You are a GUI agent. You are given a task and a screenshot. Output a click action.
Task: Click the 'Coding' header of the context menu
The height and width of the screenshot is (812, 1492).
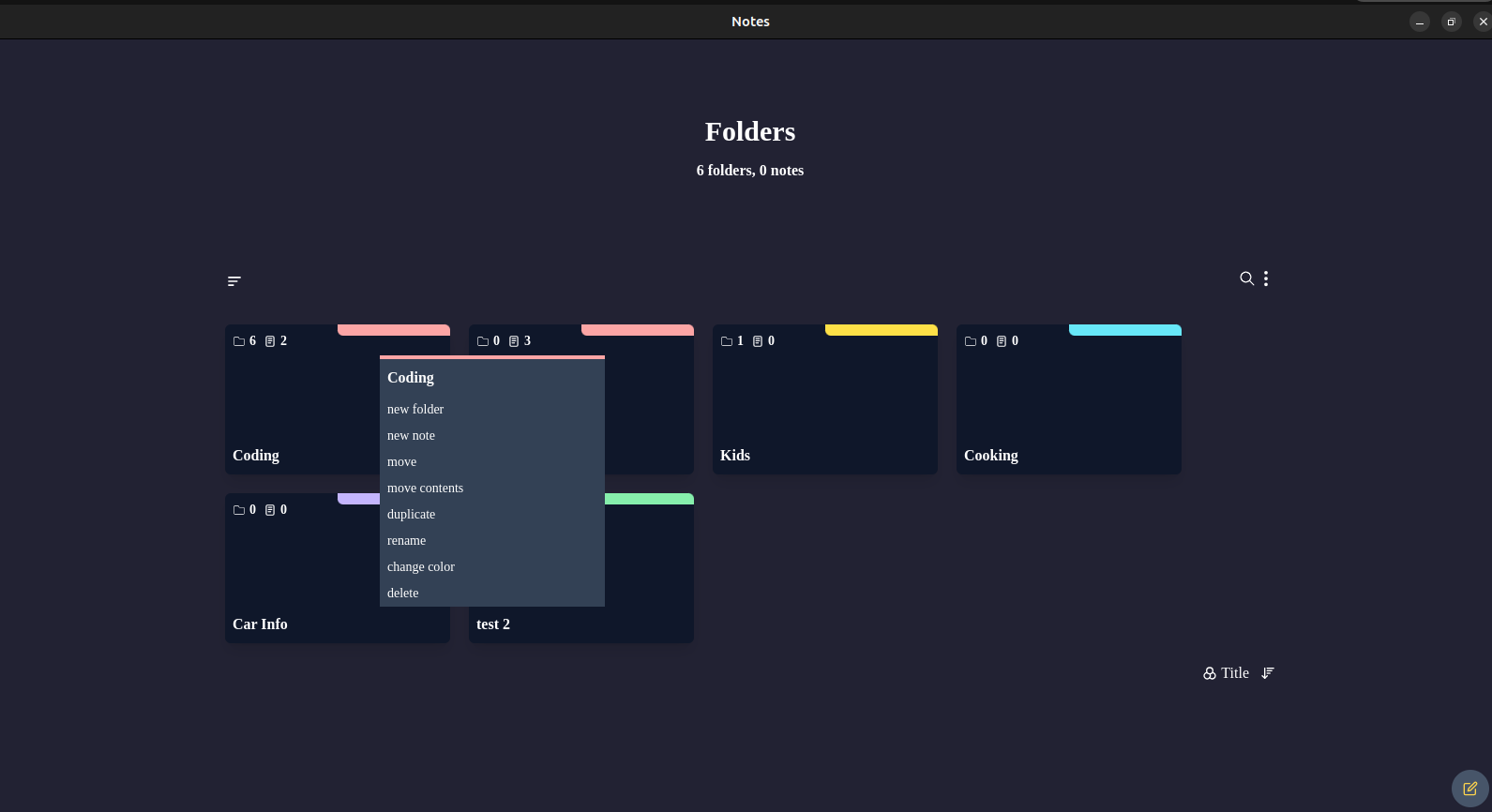click(411, 378)
